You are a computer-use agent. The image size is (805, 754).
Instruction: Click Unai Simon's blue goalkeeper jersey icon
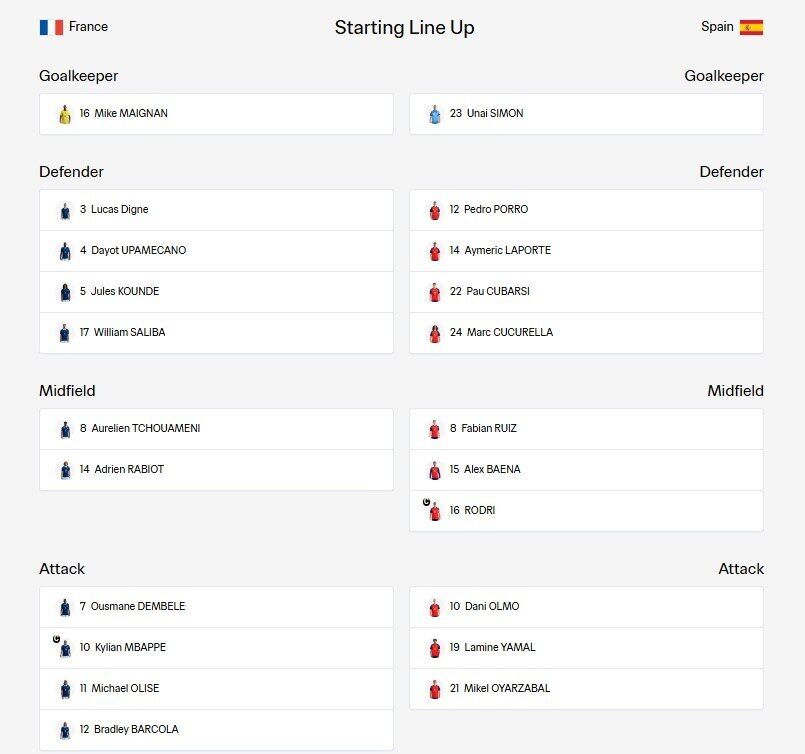coord(435,114)
